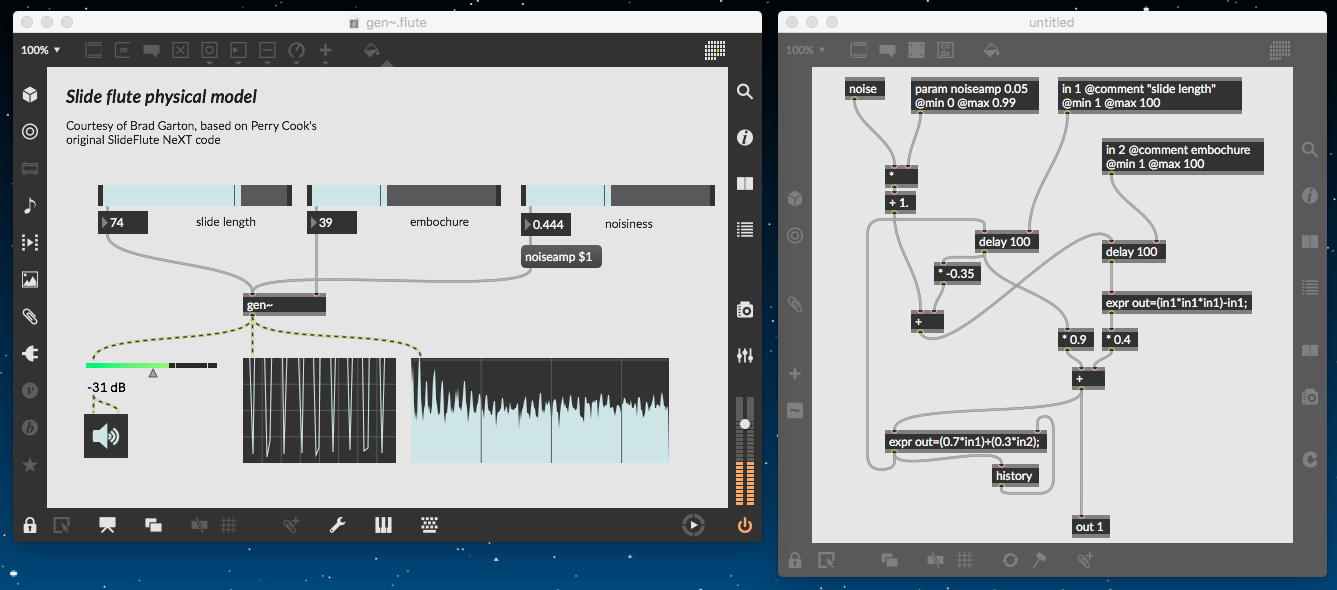This screenshot has height=590, width=1337.
Task: Open the toggle object dropdown in flute toolbar
Action: [x=181, y=50]
